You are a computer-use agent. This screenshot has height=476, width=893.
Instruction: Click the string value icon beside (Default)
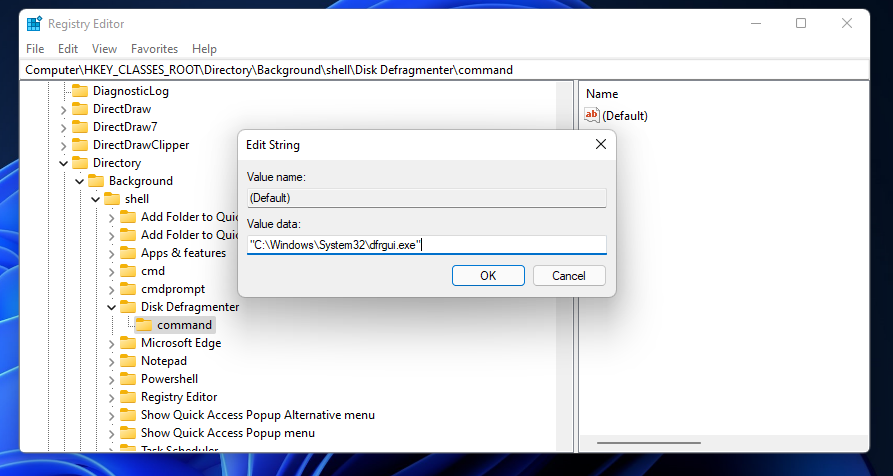pos(592,116)
